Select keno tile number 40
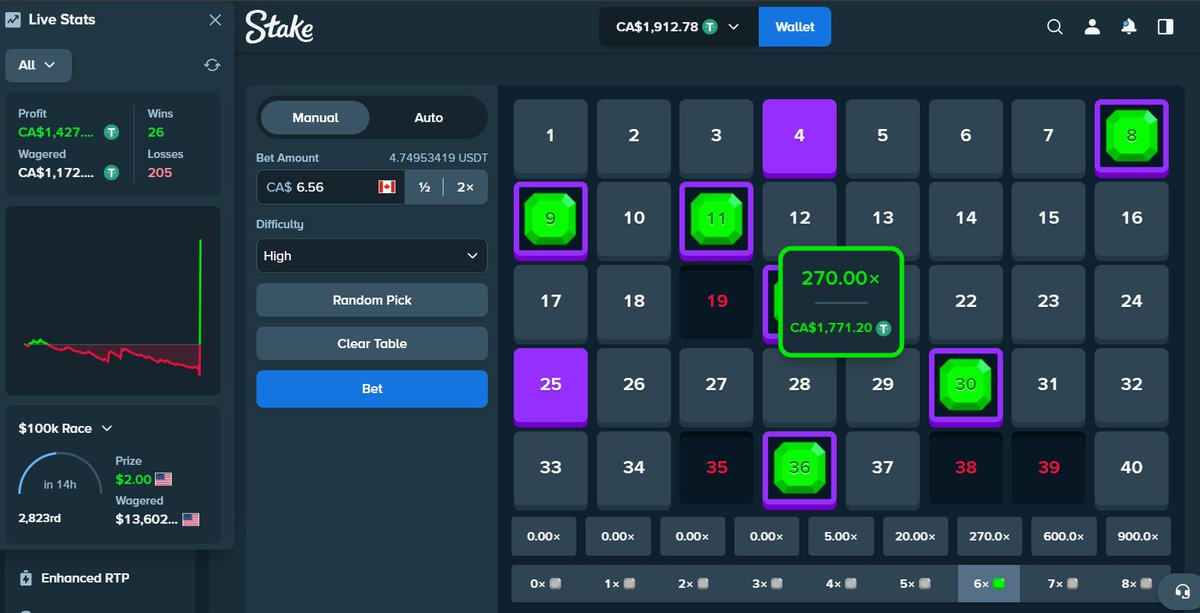The width and height of the screenshot is (1200, 613). point(1131,468)
